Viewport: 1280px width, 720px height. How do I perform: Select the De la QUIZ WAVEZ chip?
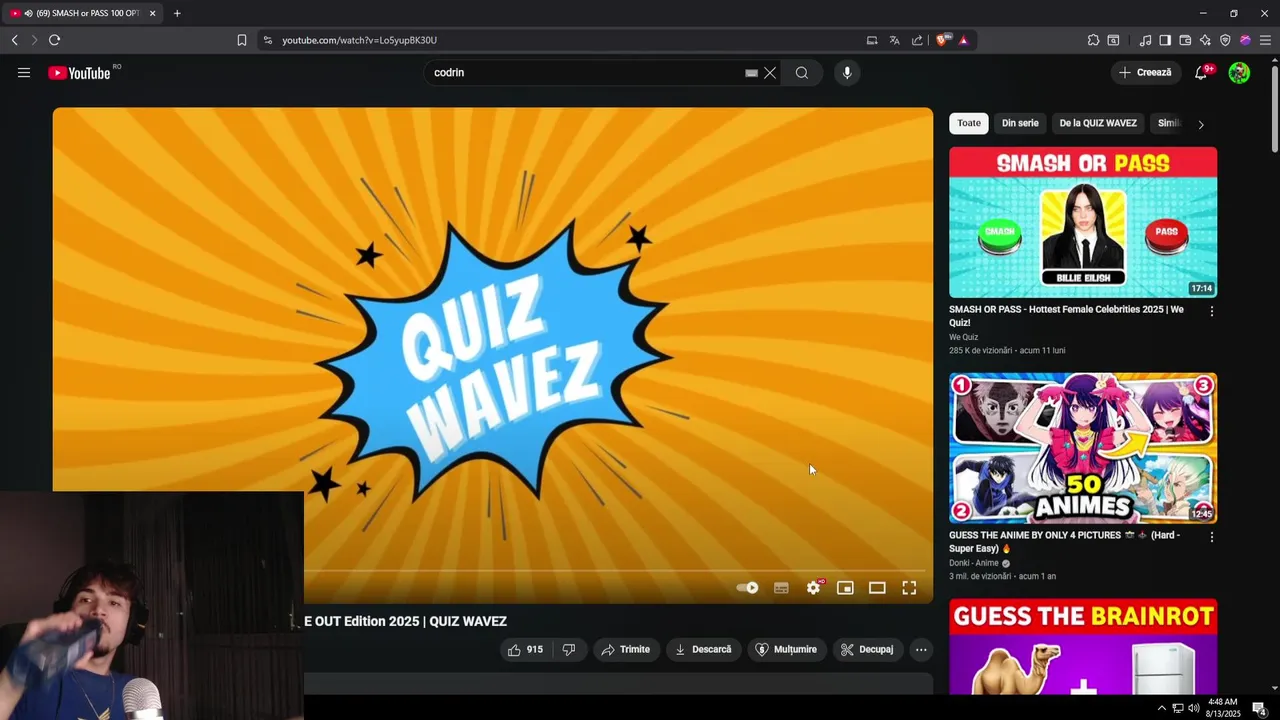(1098, 123)
